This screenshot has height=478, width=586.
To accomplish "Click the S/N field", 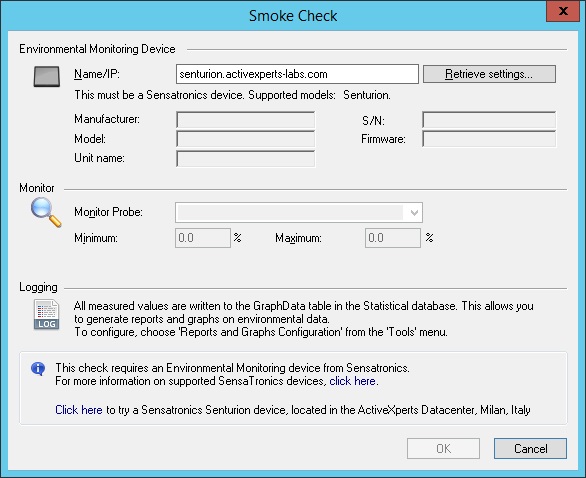I will click(x=489, y=120).
